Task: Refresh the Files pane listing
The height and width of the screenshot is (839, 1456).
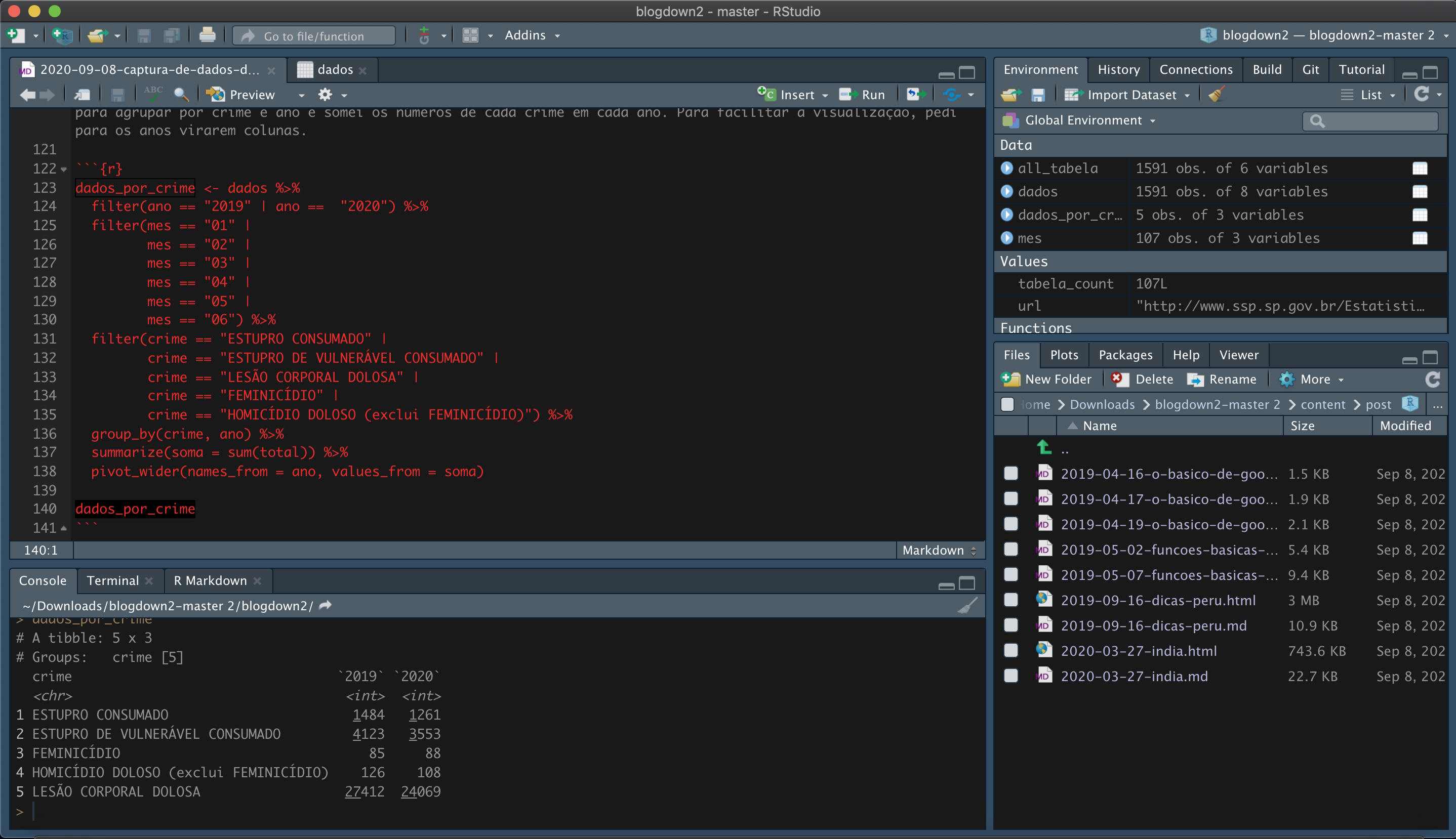Action: 1432,379
